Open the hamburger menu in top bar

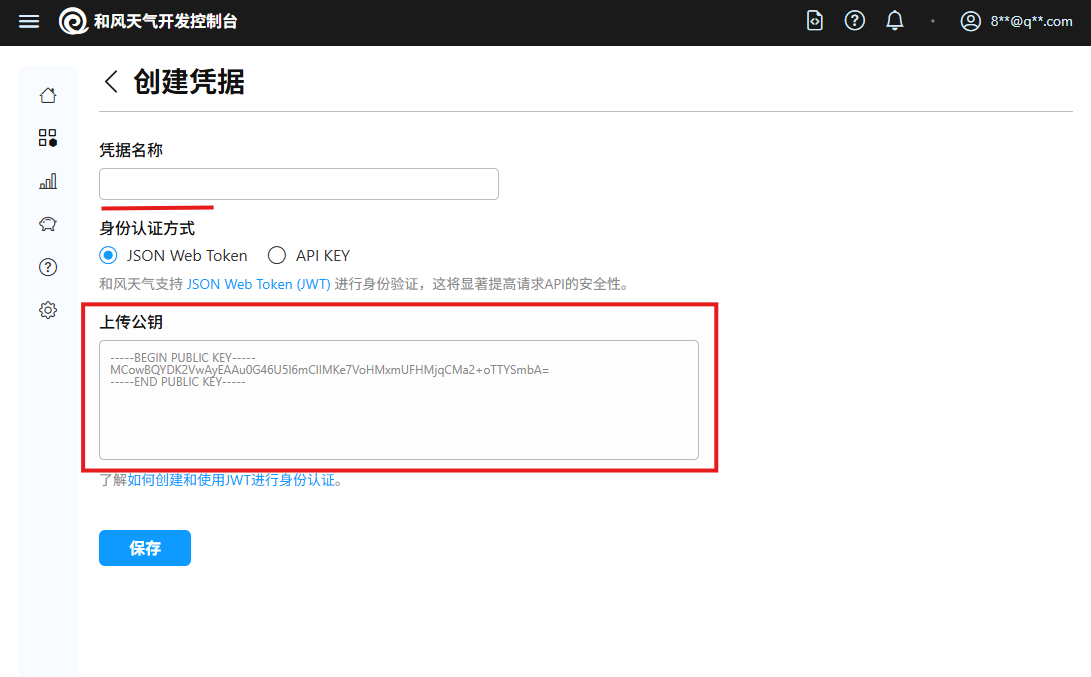[x=29, y=21]
